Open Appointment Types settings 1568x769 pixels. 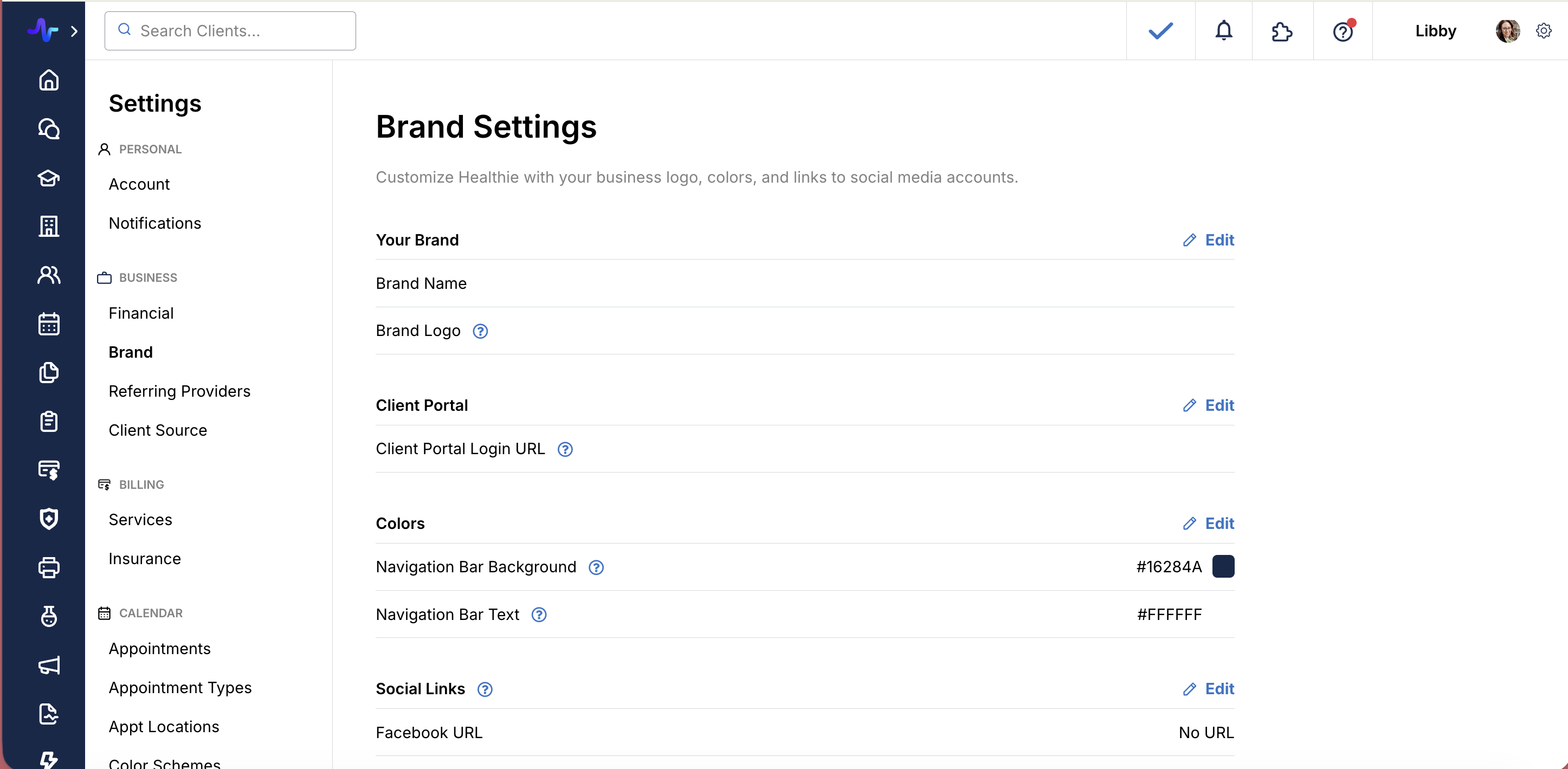(x=180, y=688)
